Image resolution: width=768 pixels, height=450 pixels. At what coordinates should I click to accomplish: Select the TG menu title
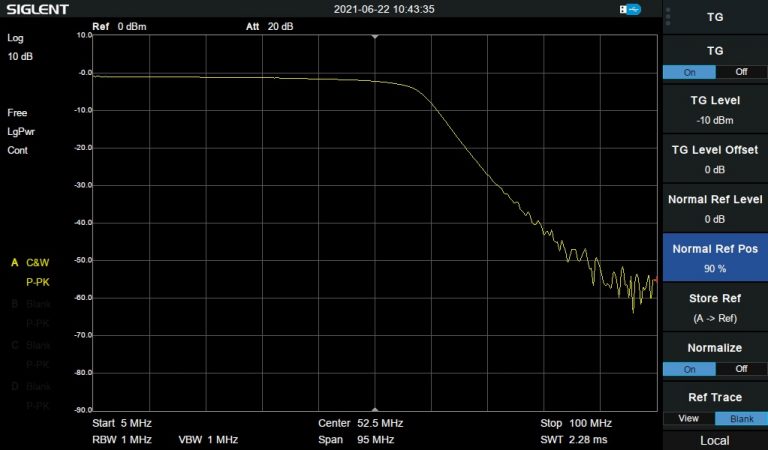(x=714, y=17)
